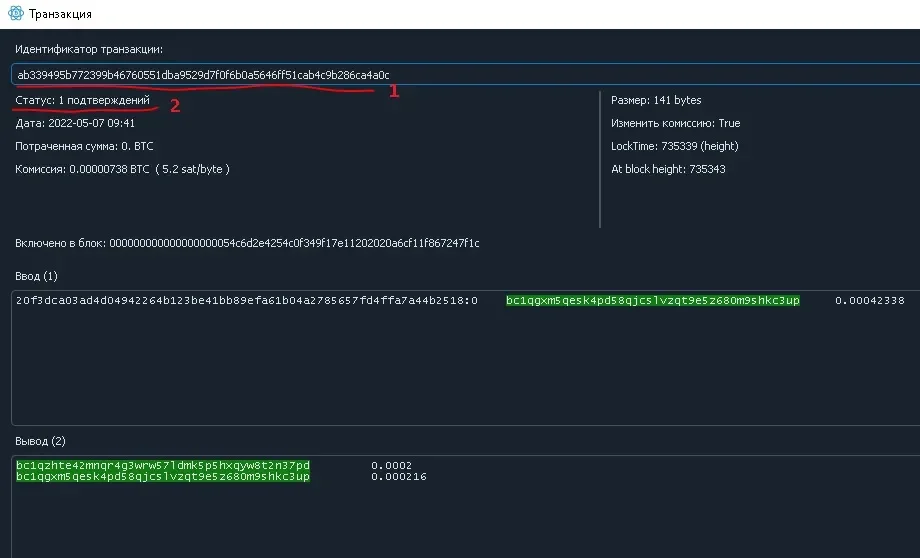This screenshot has width=920, height=558.
Task: Click the output amount 0.0002
Action: click(x=391, y=465)
